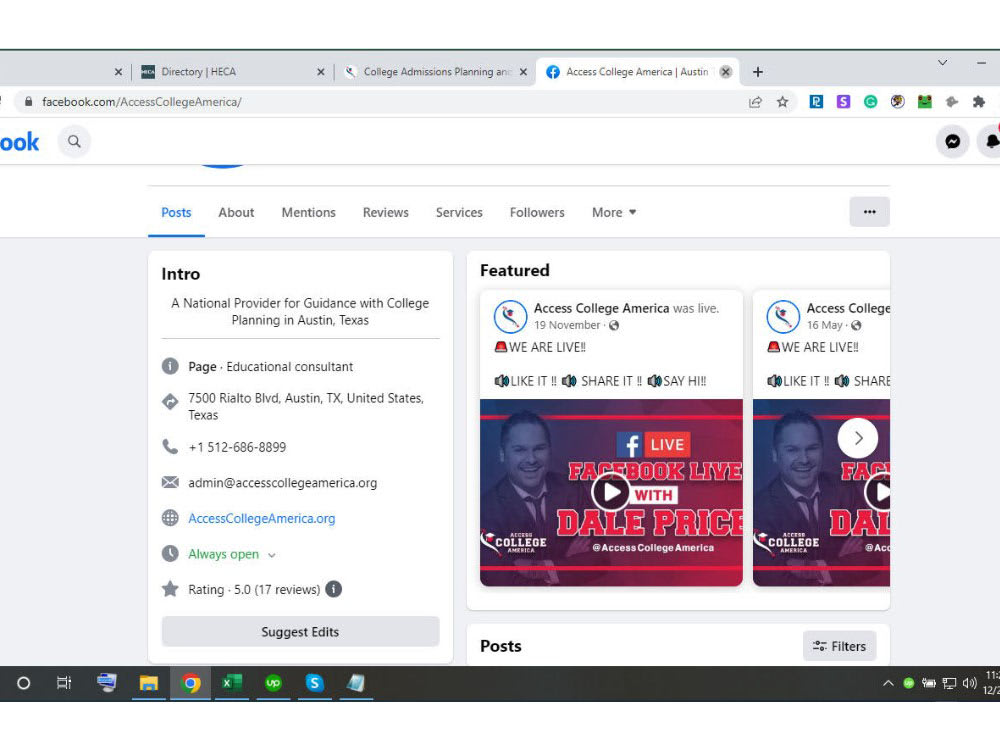Play the 19 November live video
1000x750 pixels.
611,492
